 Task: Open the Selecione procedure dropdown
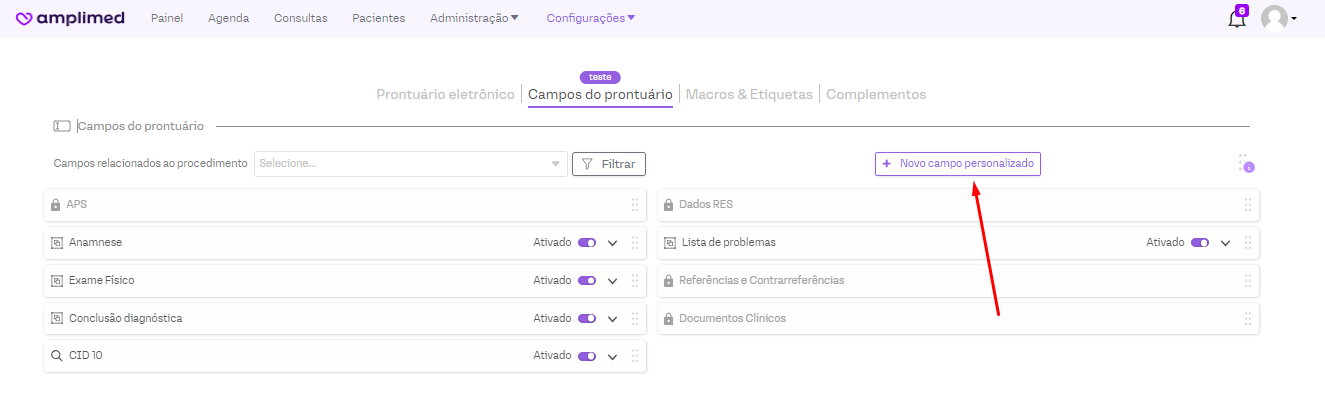(x=410, y=164)
